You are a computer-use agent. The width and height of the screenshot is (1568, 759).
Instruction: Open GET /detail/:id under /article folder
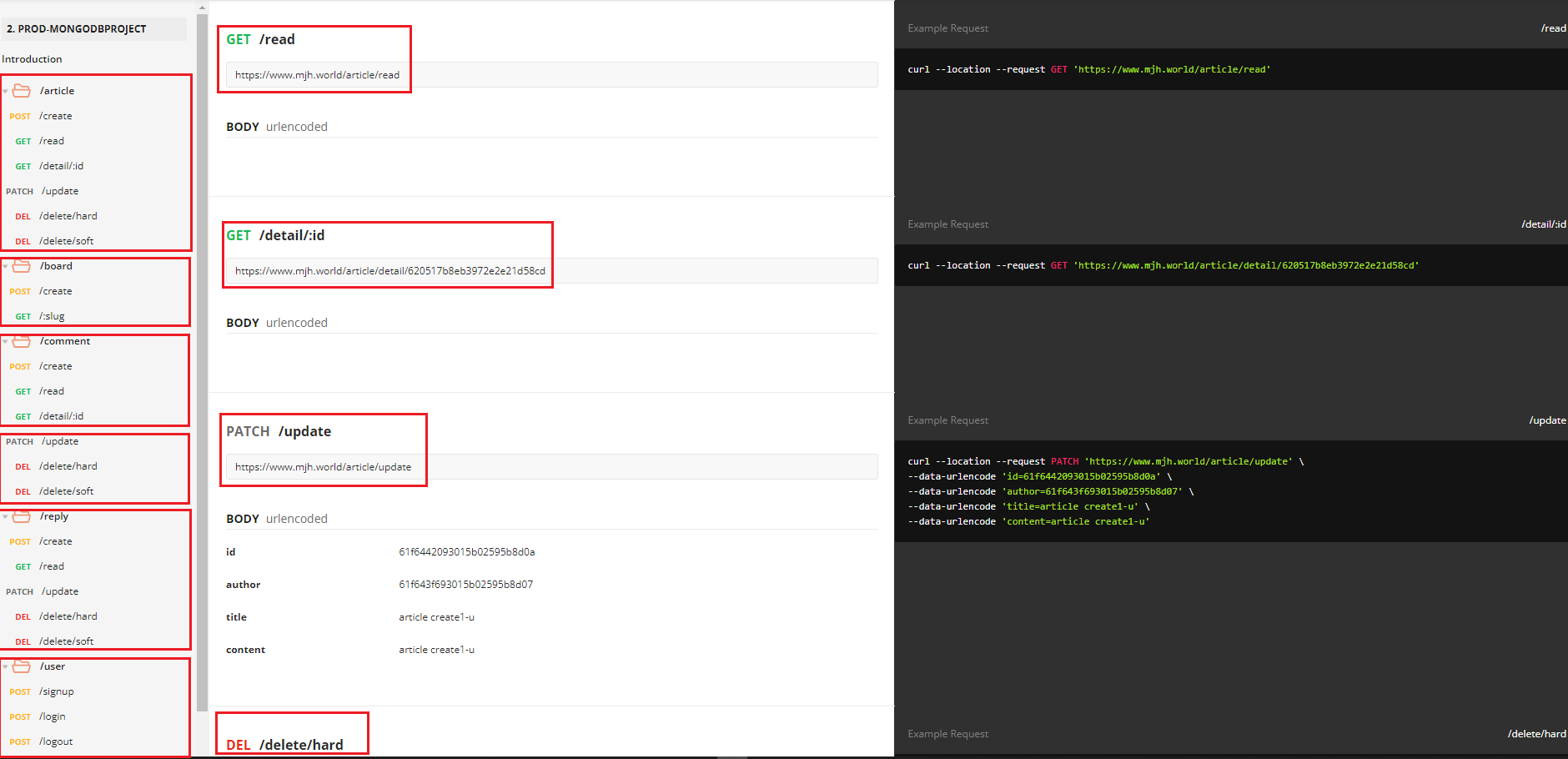[49, 166]
